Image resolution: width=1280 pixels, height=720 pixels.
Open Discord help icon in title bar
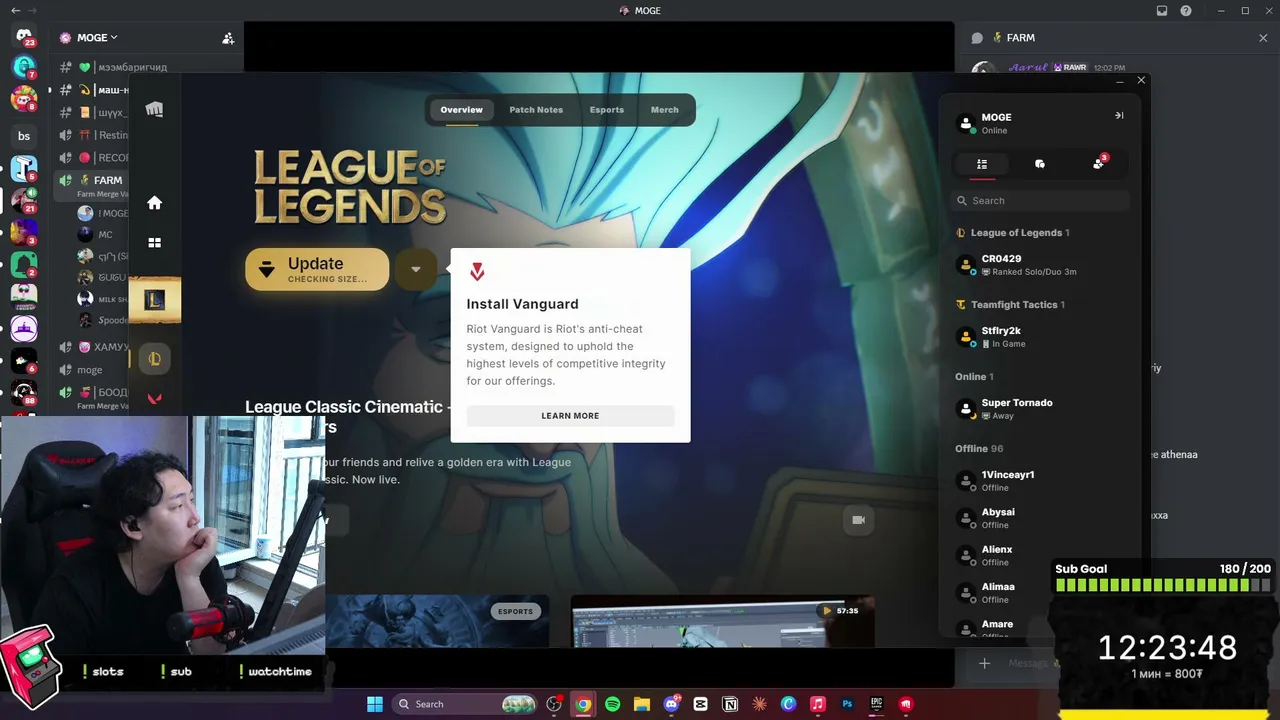point(1186,11)
